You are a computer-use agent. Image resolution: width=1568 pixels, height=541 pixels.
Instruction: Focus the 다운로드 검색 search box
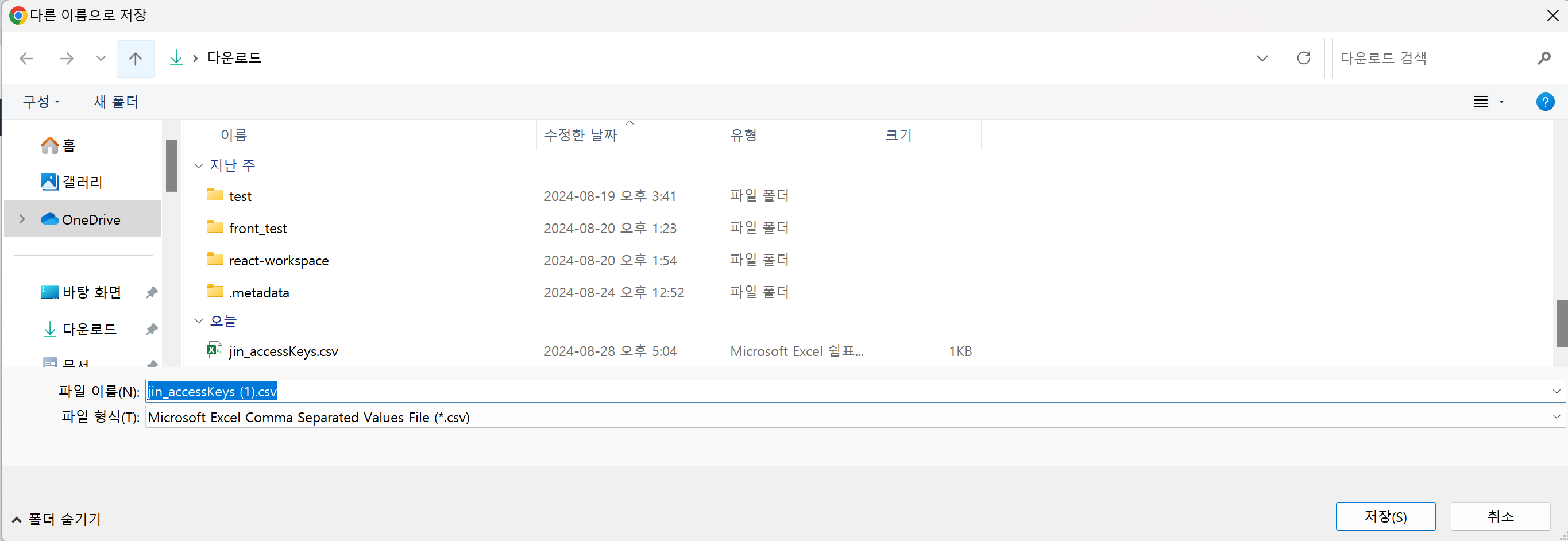[1447, 58]
